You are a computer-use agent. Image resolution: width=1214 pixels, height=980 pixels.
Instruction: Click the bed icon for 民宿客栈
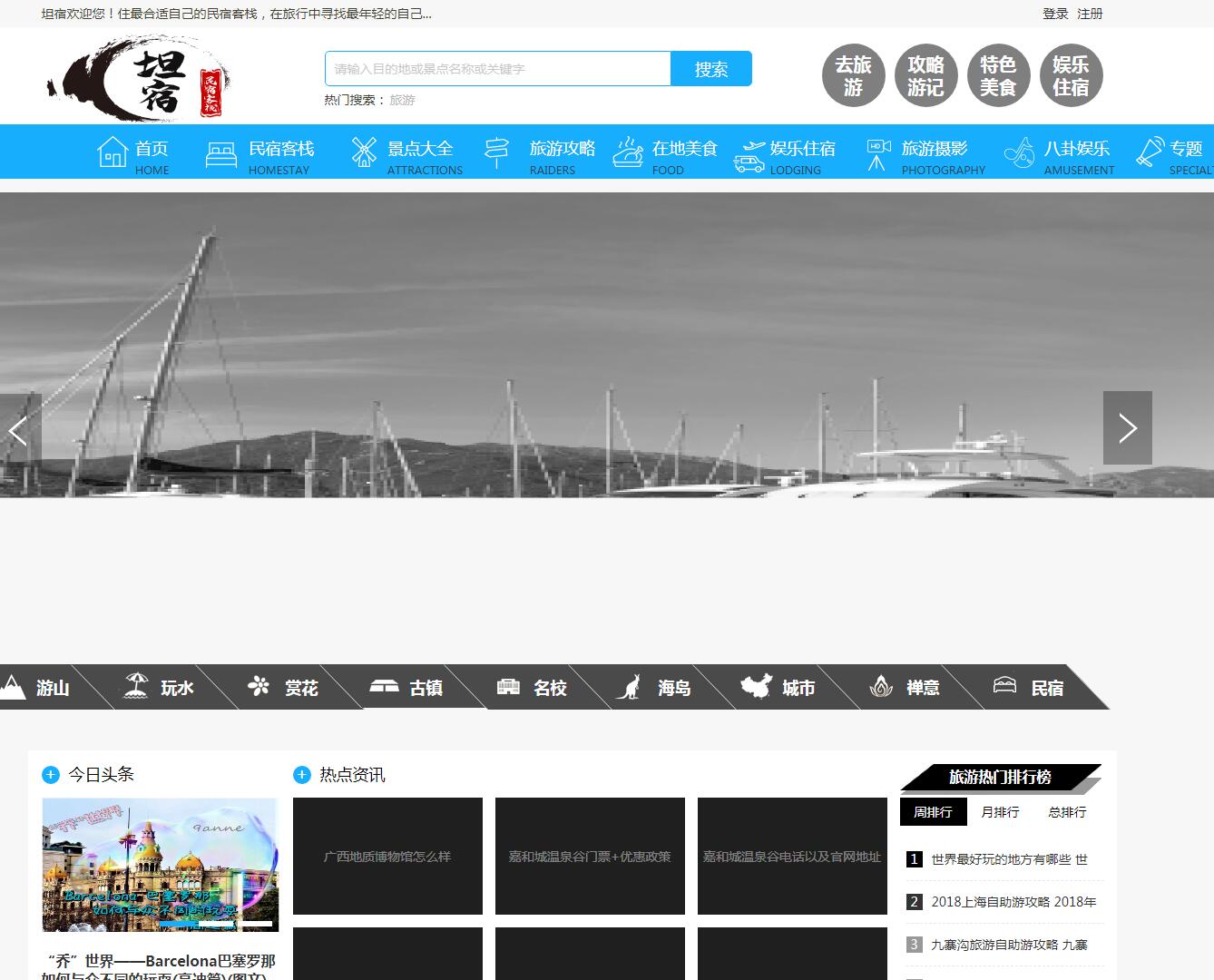(x=221, y=154)
